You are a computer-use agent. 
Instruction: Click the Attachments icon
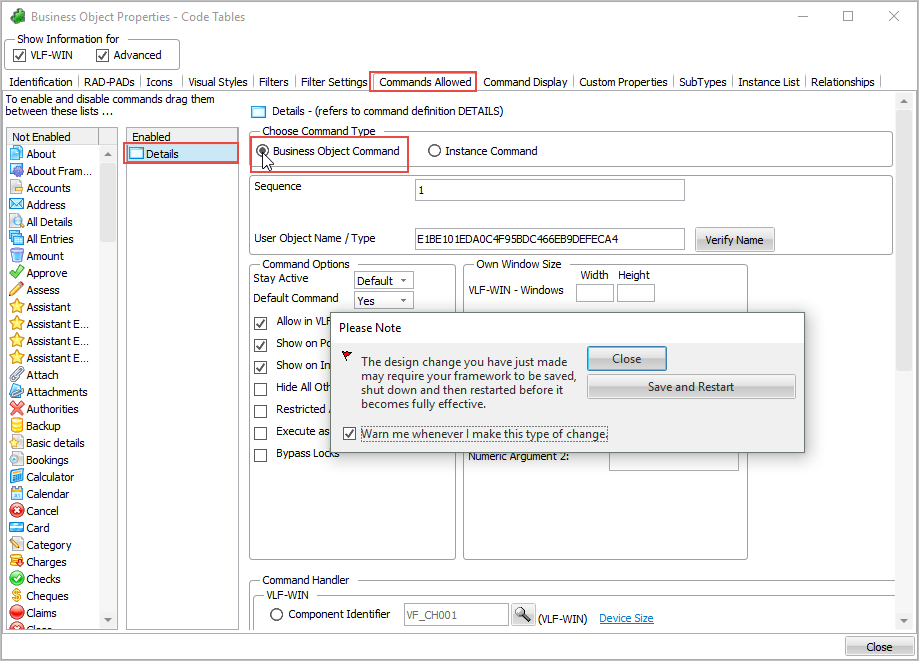pos(16,391)
